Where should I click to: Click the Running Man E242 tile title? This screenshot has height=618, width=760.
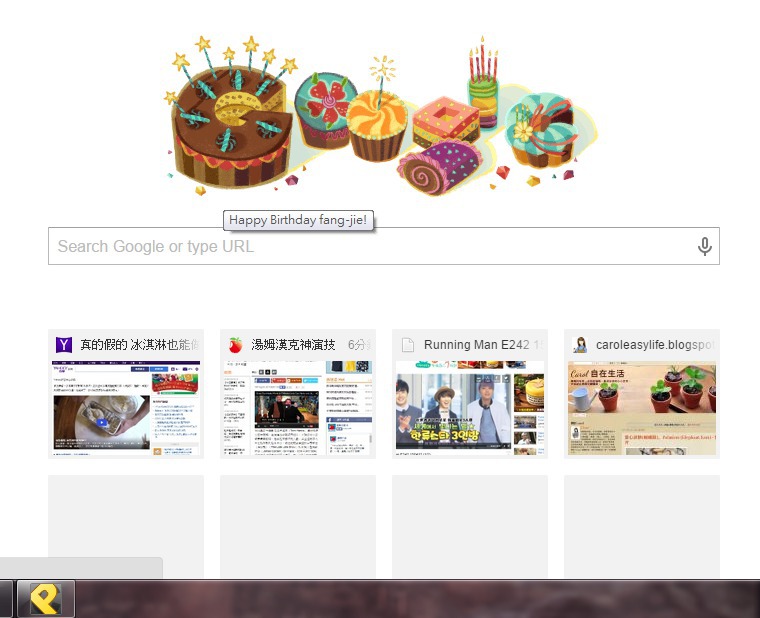(476, 345)
